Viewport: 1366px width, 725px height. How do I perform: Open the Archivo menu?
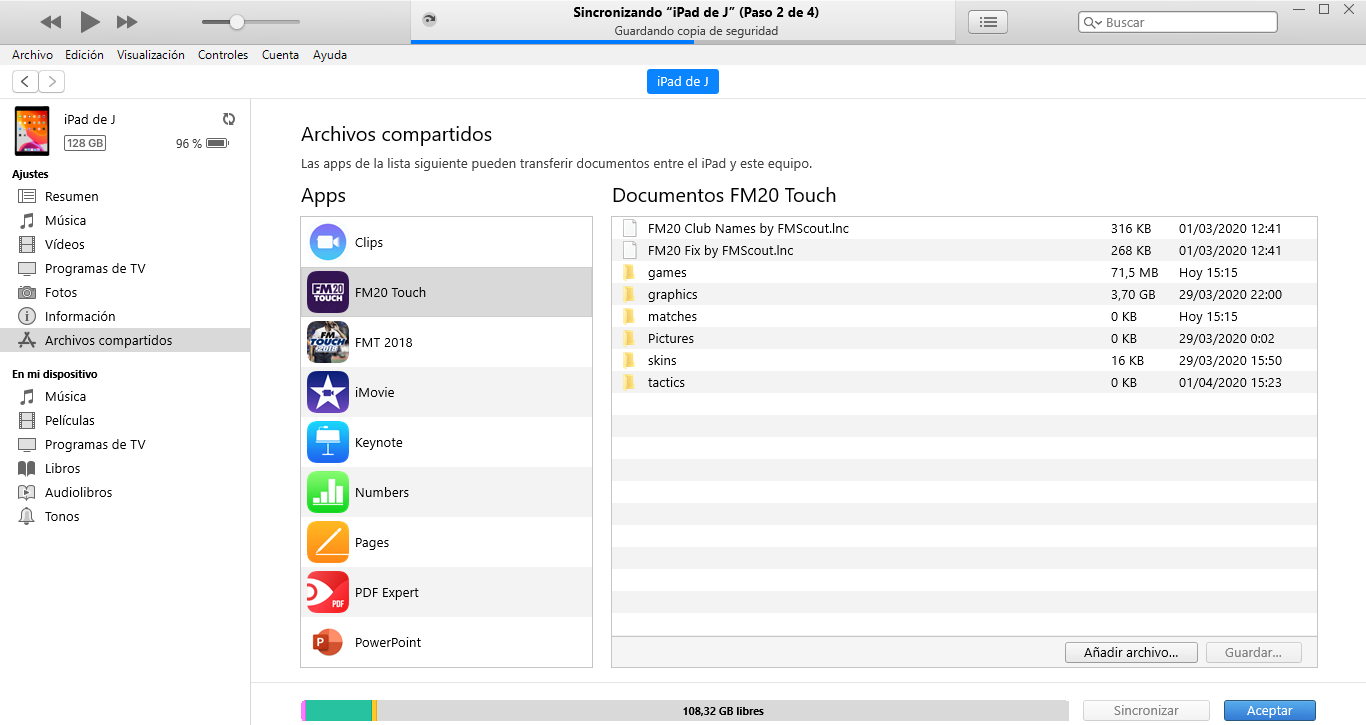pyautogui.click(x=33, y=55)
